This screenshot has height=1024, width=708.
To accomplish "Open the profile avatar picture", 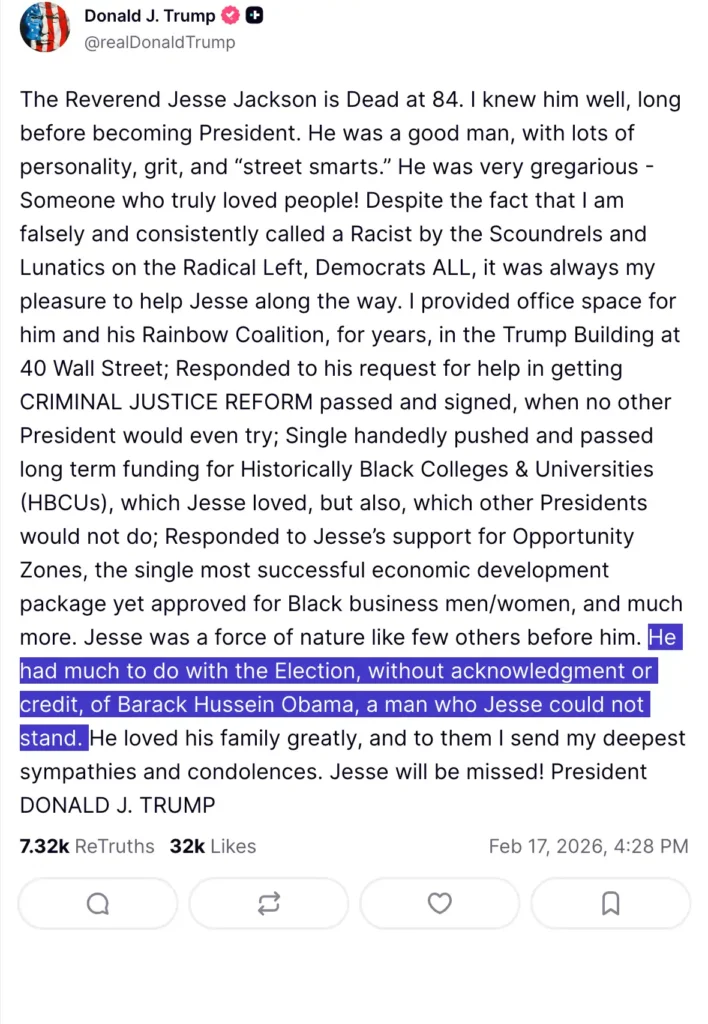I will click(x=45, y=27).
